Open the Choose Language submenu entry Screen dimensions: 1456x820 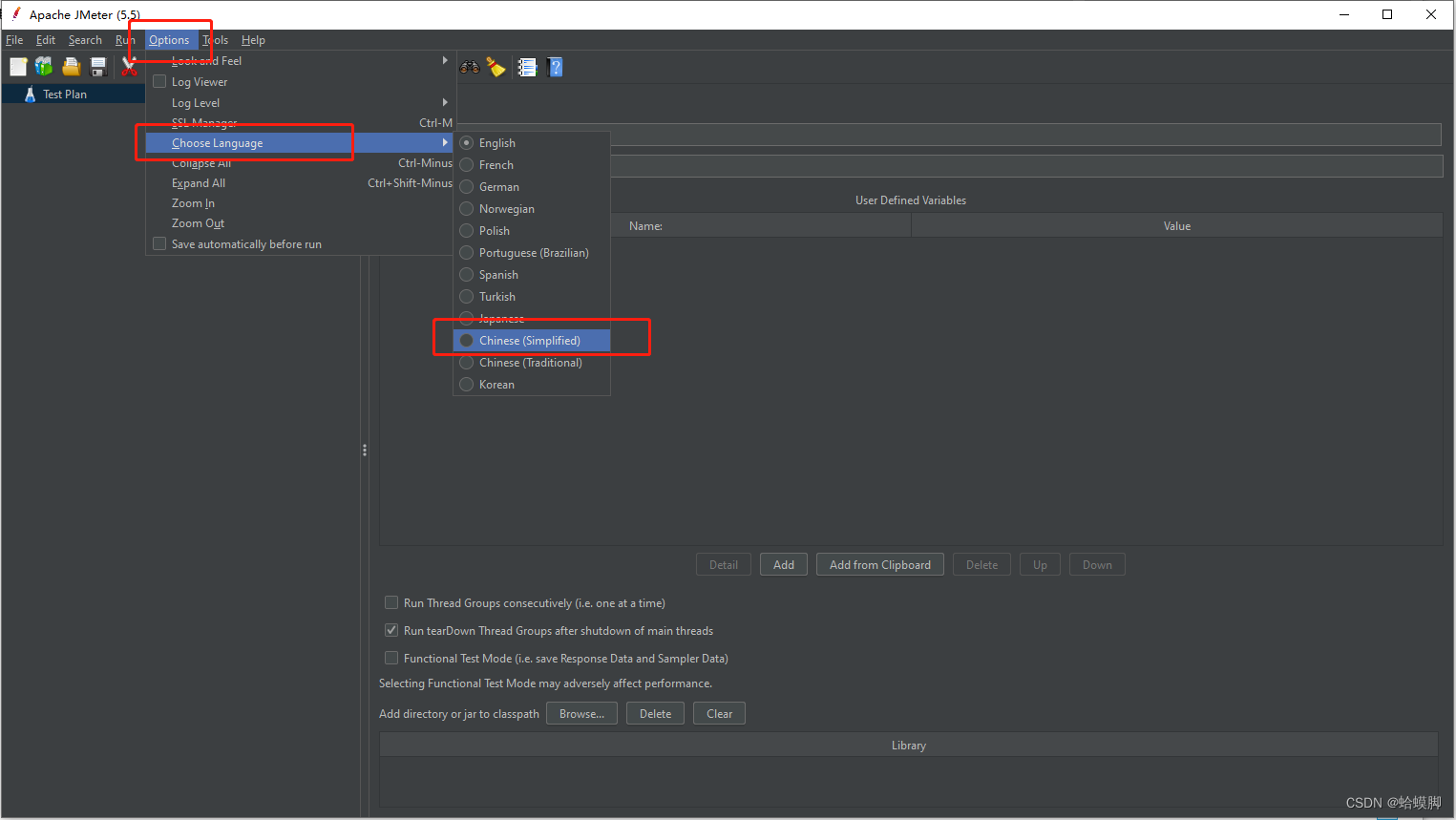(300, 143)
